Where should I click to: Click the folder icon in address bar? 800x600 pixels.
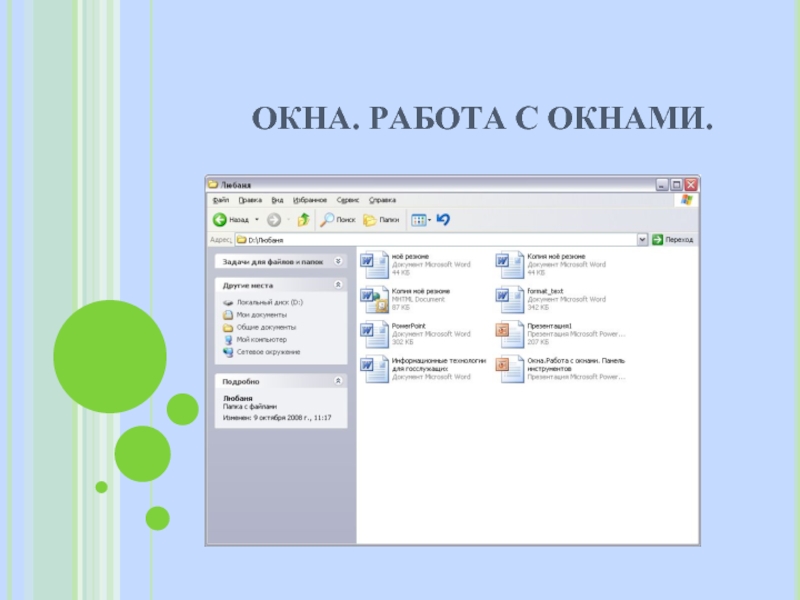point(242,239)
